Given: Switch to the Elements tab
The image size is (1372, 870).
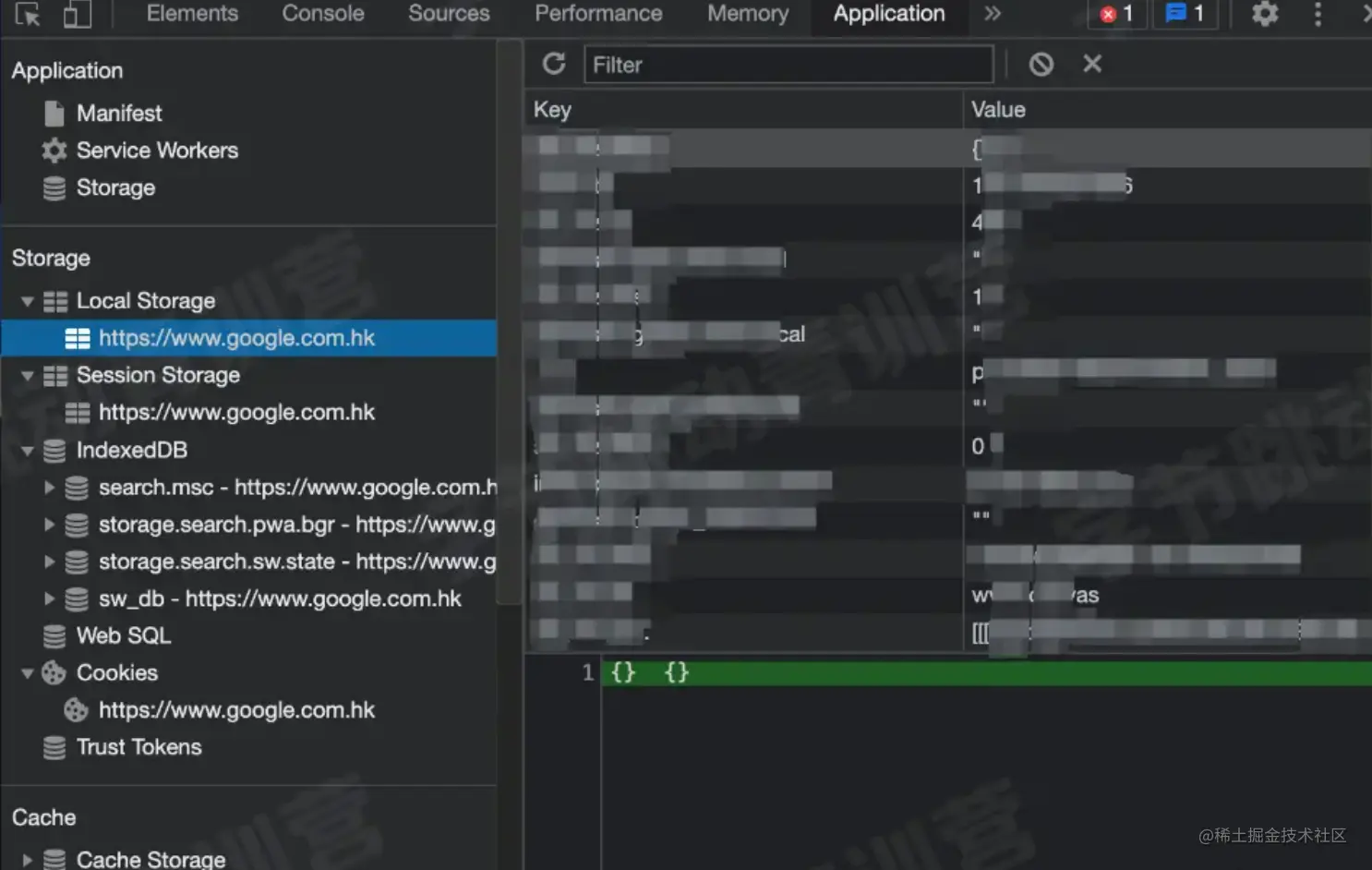Looking at the screenshot, I should click(x=192, y=14).
